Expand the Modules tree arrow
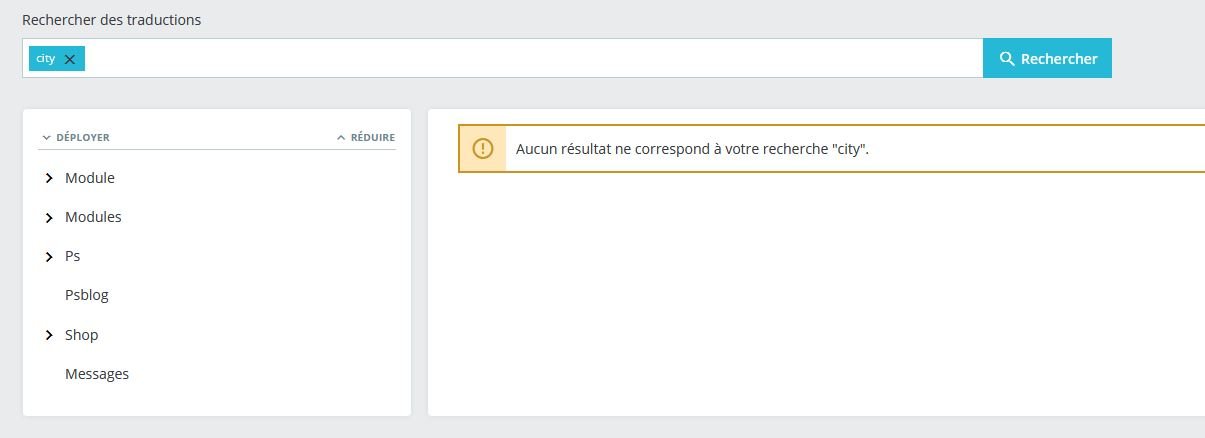 tap(49, 217)
